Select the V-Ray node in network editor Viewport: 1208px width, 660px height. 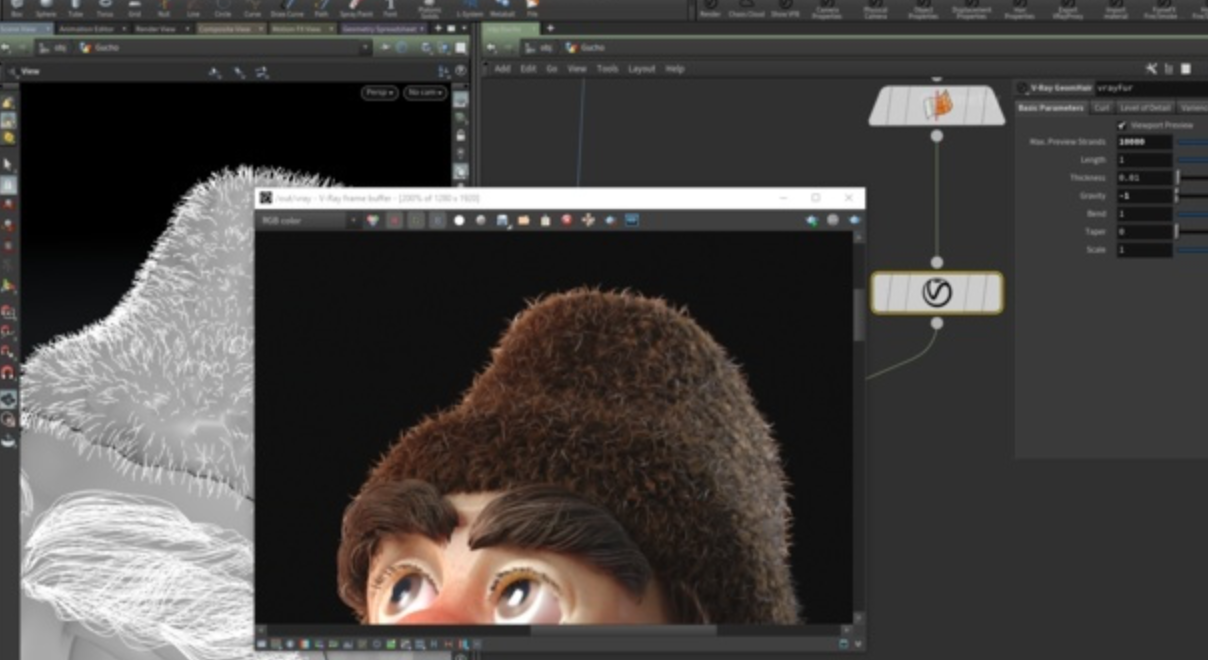[937, 292]
